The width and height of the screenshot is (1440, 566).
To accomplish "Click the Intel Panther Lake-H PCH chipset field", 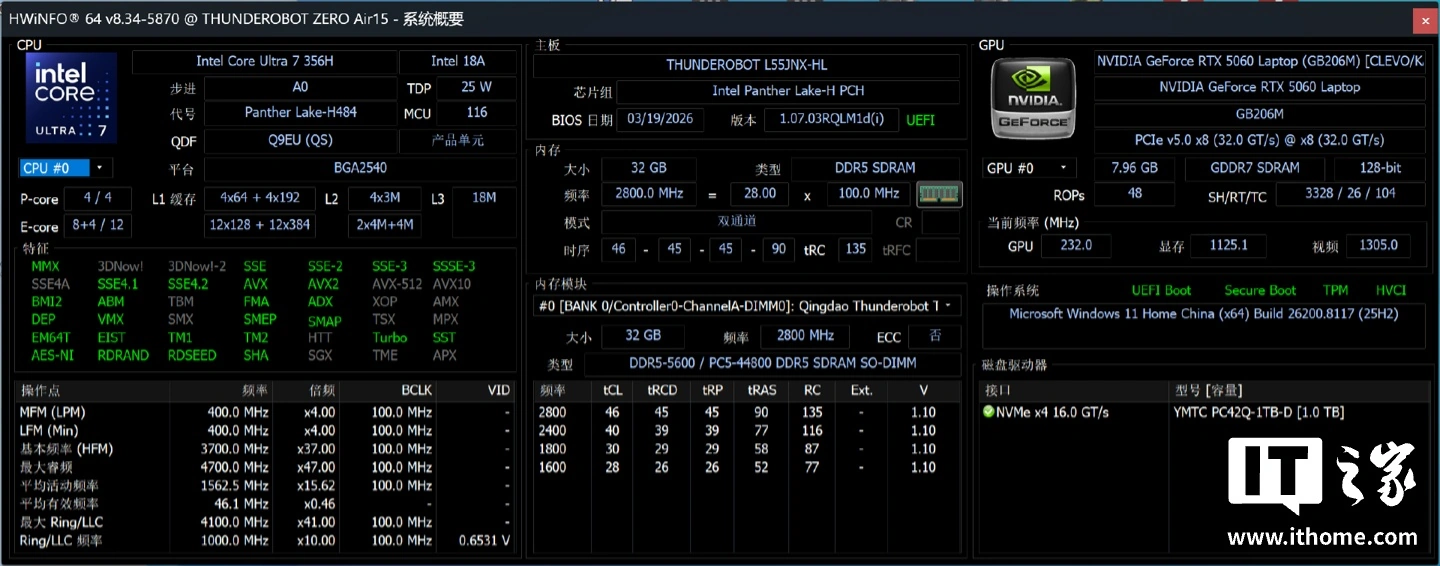I will [x=788, y=91].
